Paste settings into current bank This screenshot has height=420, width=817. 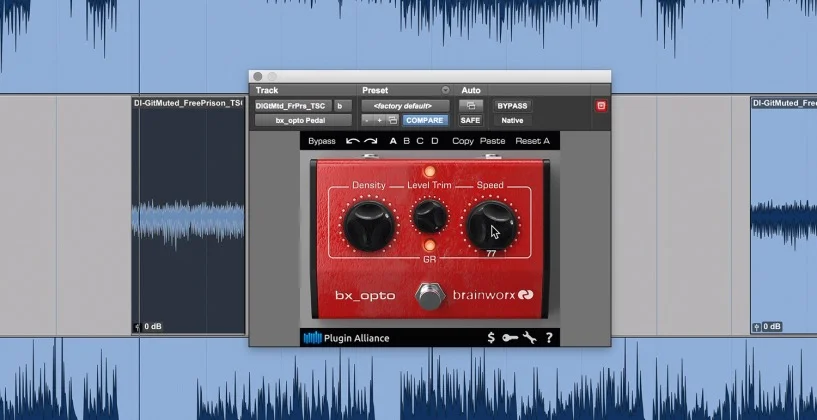pyautogui.click(x=492, y=141)
